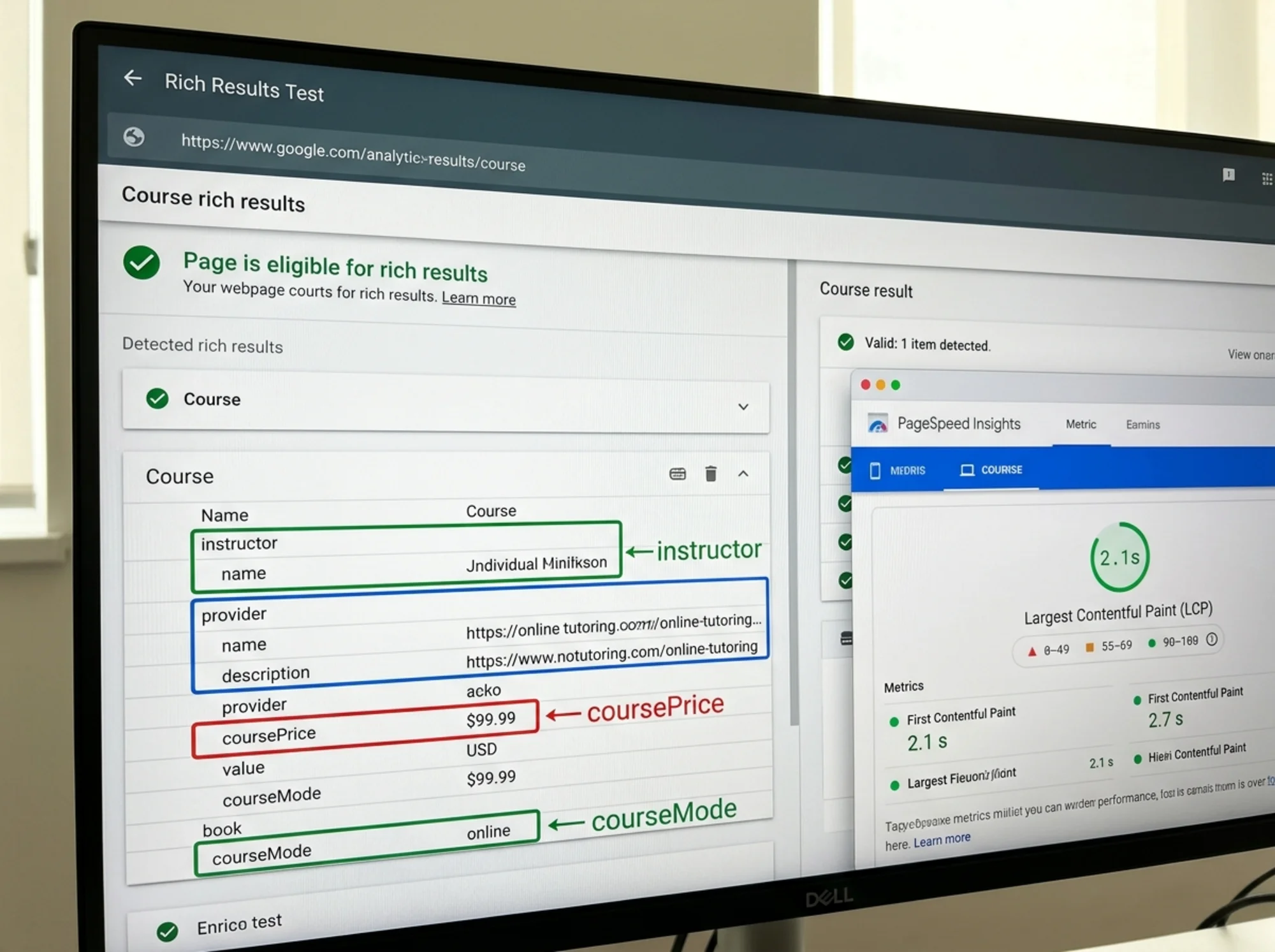
Task: Click the Course result panel heading
Action: click(x=866, y=289)
